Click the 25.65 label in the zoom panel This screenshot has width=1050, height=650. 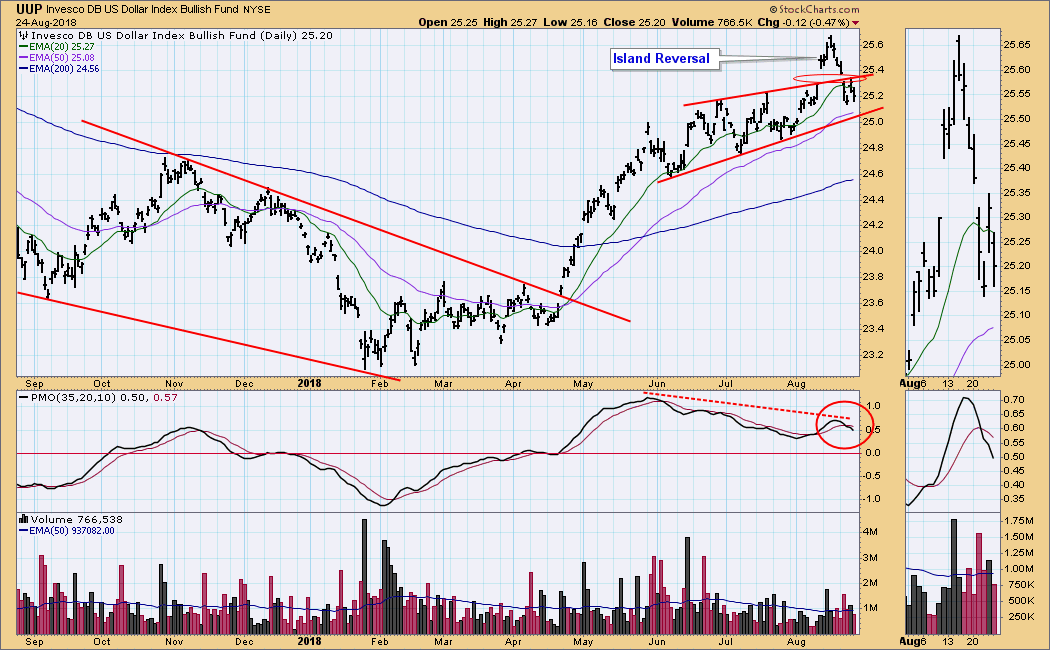1017,45
